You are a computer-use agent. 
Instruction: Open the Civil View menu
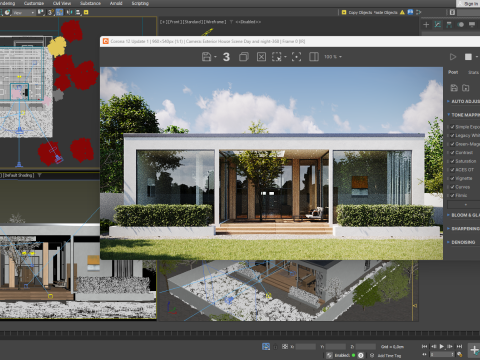point(62,3)
